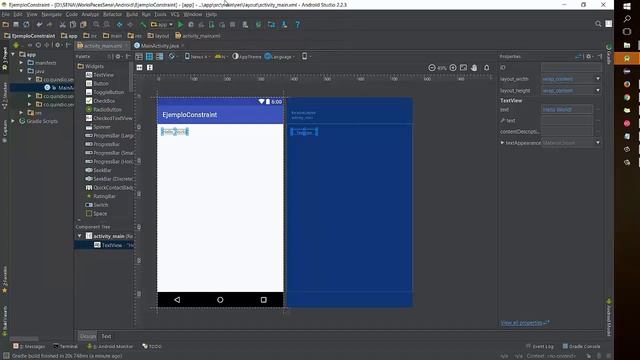Show the design view only icon
The width and height of the screenshot is (640, 360).
[x=139, y=57]
